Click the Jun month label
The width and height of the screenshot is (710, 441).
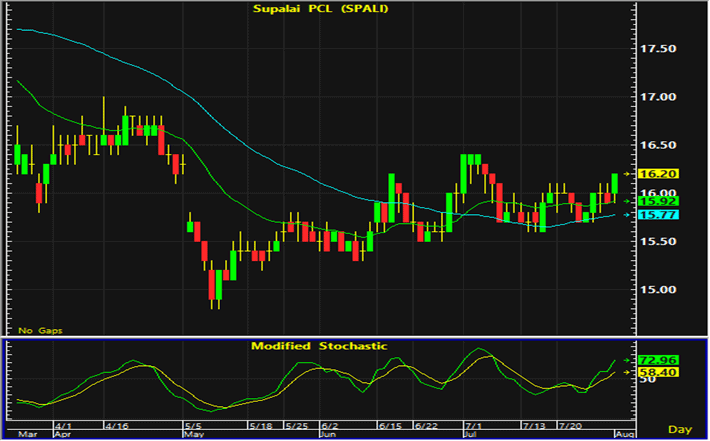click(x=327, y=435)
